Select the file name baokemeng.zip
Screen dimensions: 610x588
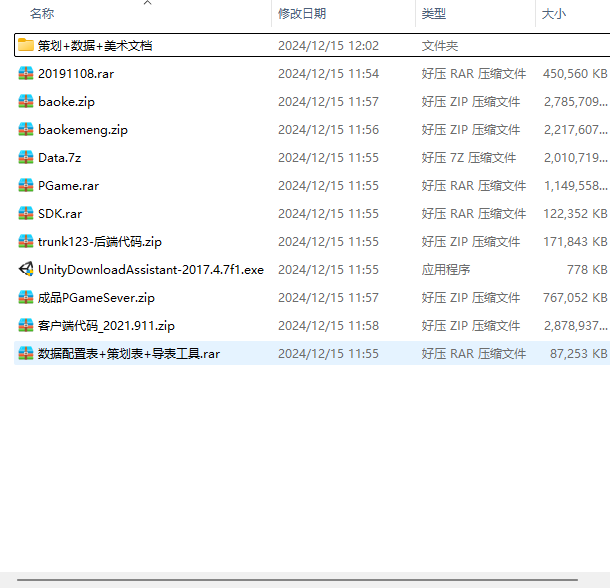click(83, 130)
